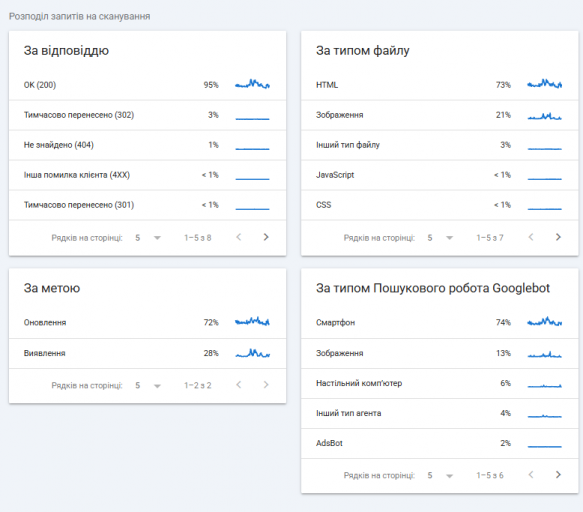Click the '1–5 з 7' pagination text

[x=490, y=238]
